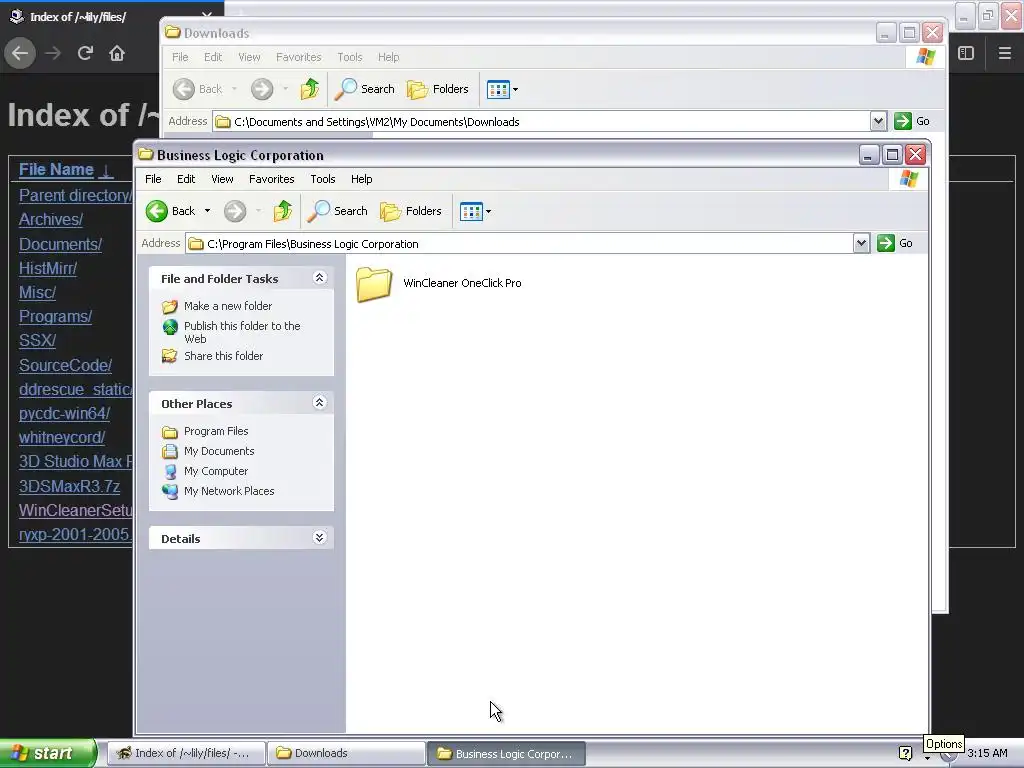Open whitneycord/ directory link
This screenshot has width=1024, height=768.
click(62, 438)
